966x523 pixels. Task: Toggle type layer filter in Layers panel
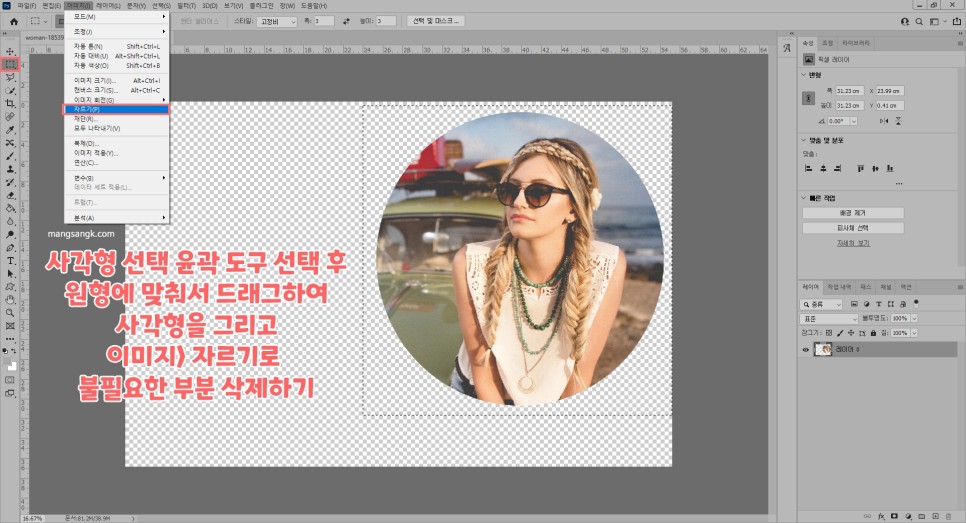pyautogui.click(x=879, y=304)
